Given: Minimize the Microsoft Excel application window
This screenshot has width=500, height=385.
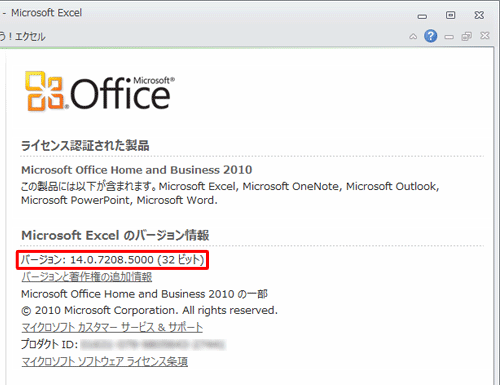Looking at the screenshot, I should point(422,16).
